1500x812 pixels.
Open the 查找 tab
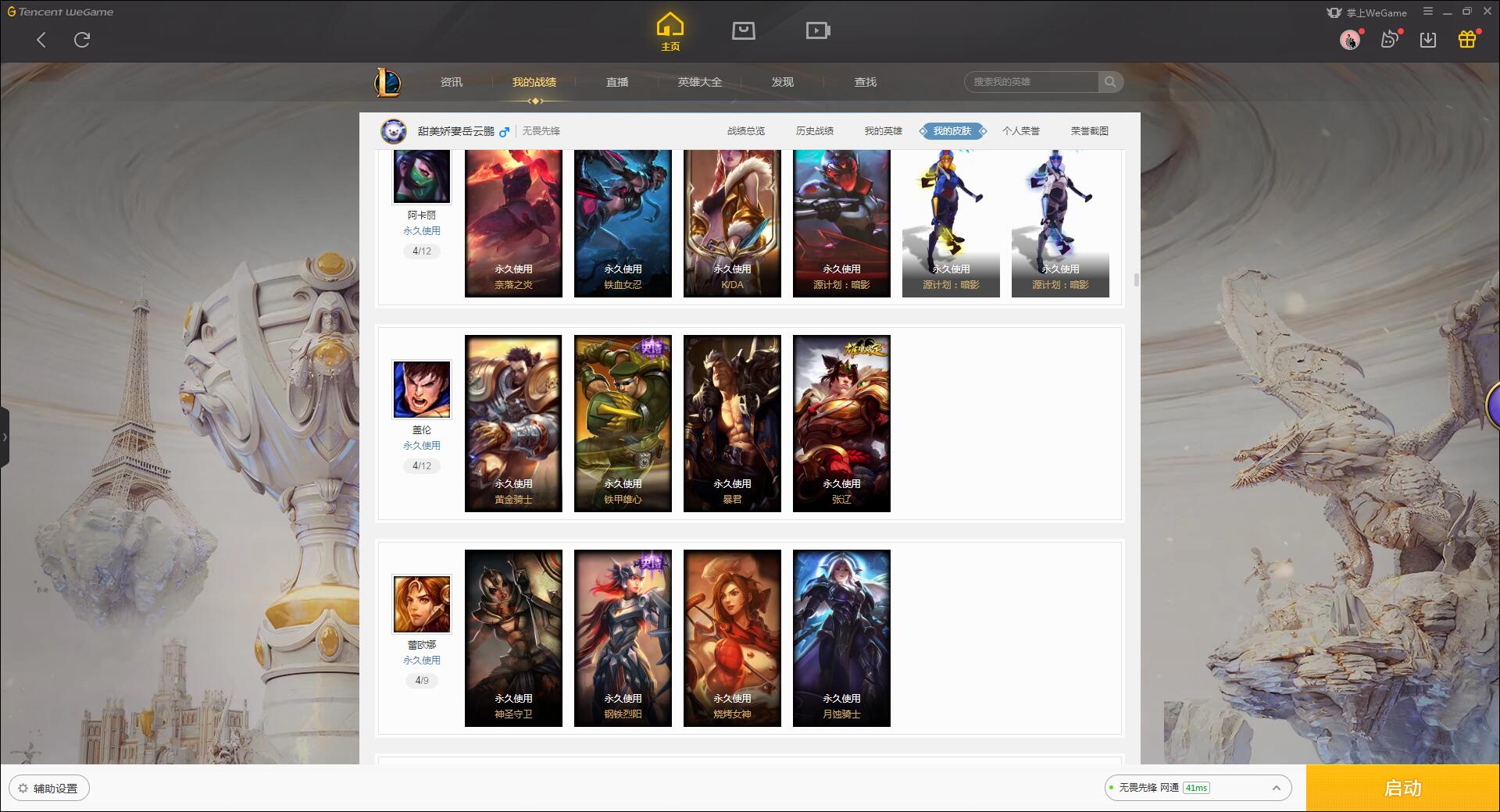(x=866, y=82)
